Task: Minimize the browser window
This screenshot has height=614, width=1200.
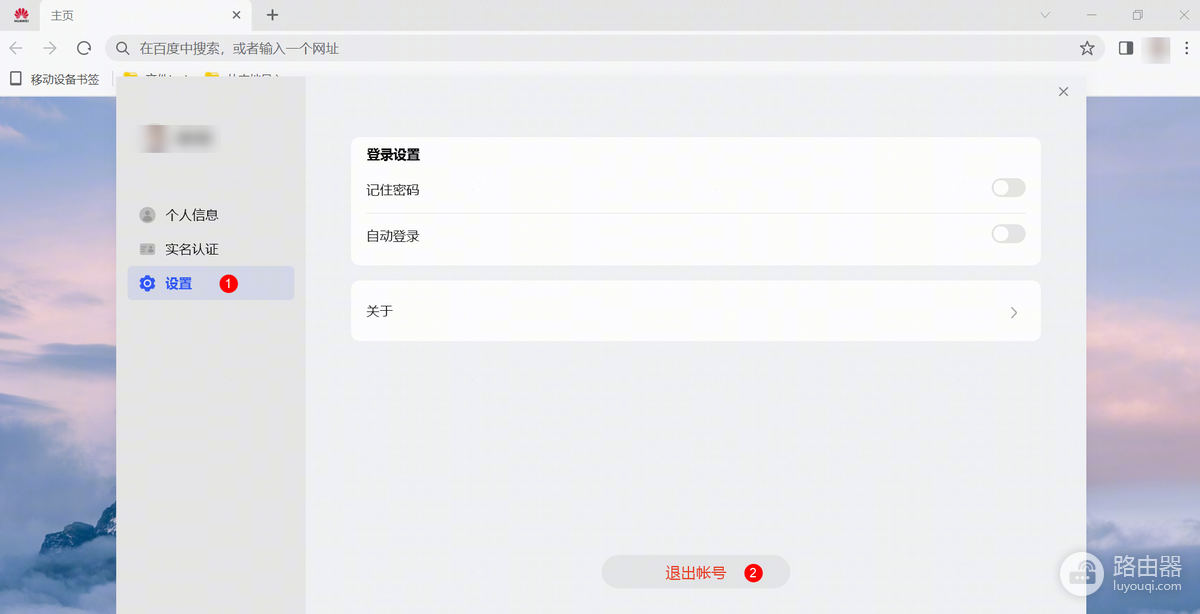Action: click(1092, 15)
